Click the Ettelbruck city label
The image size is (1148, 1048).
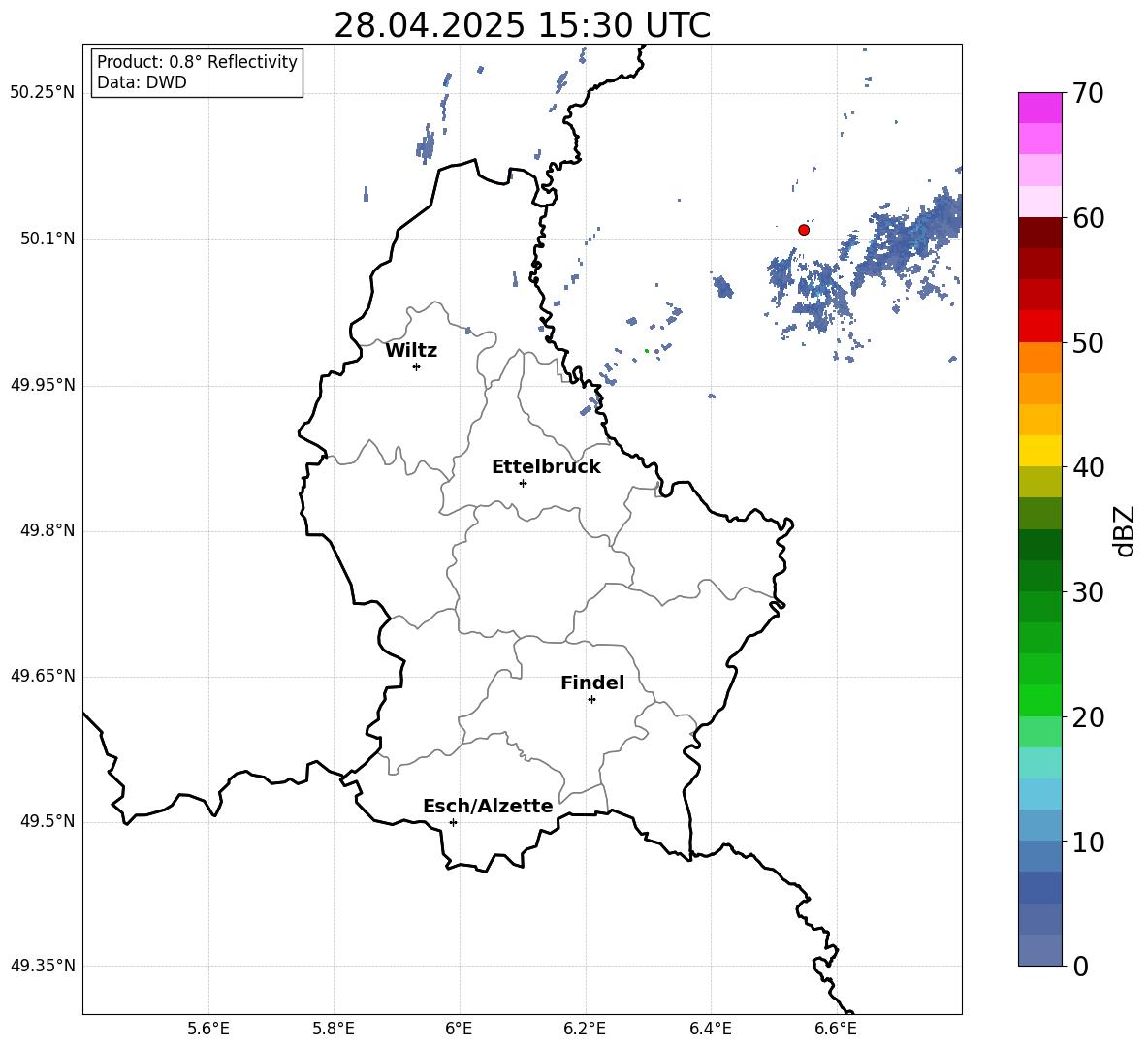pyautogui.click(x=546, y=467)
